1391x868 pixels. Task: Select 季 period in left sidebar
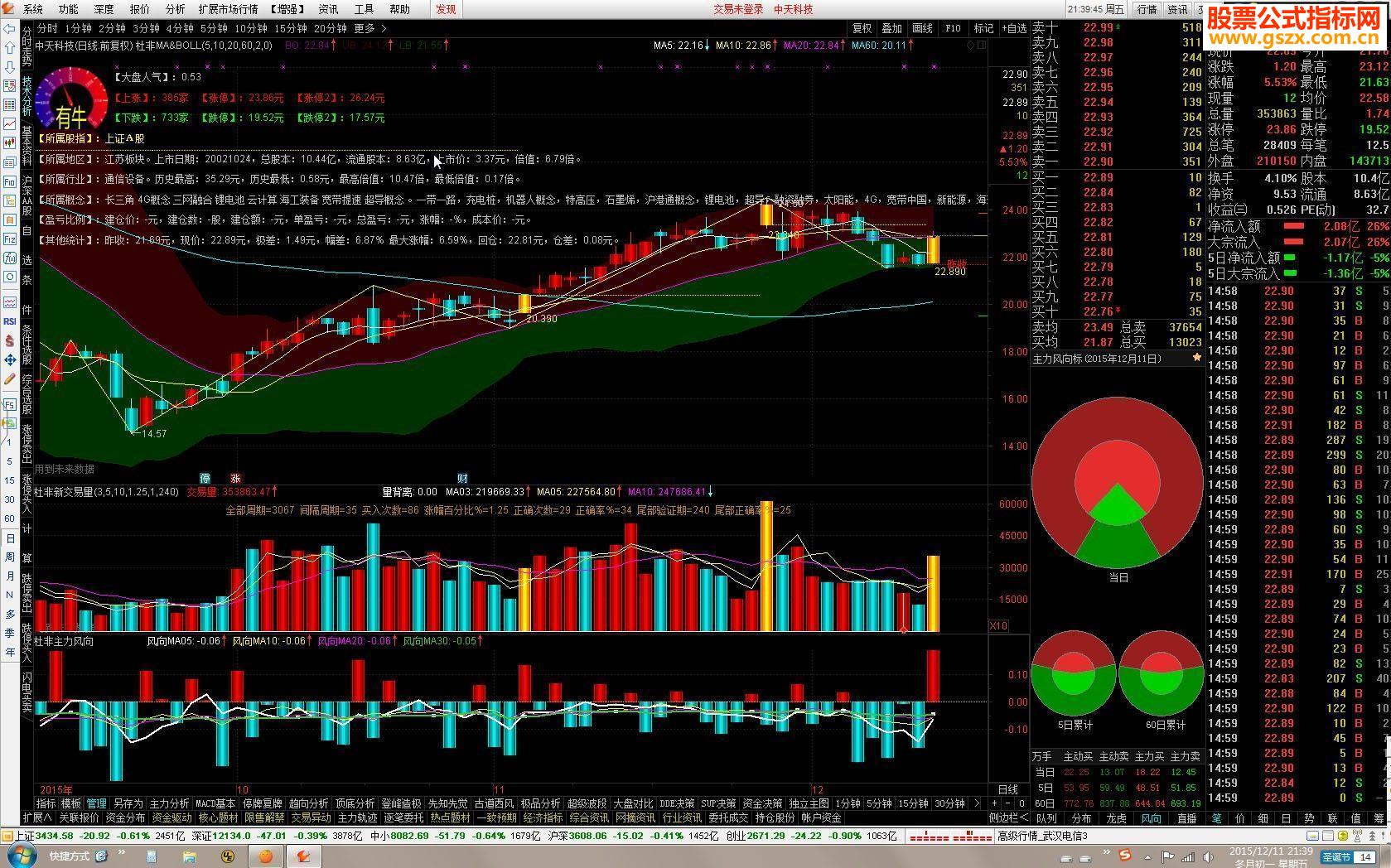click(9, 633)
